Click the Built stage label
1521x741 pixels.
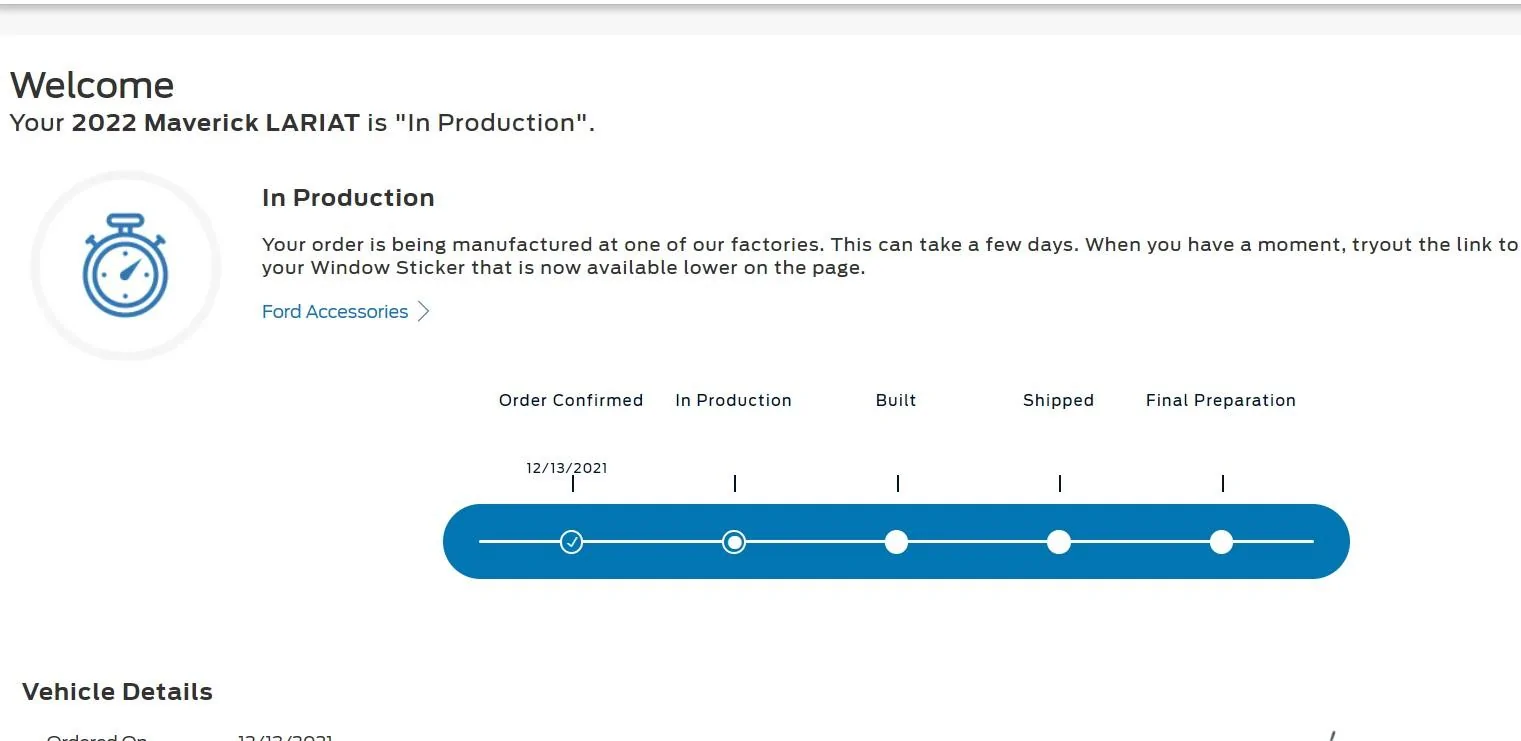[896, 400]
